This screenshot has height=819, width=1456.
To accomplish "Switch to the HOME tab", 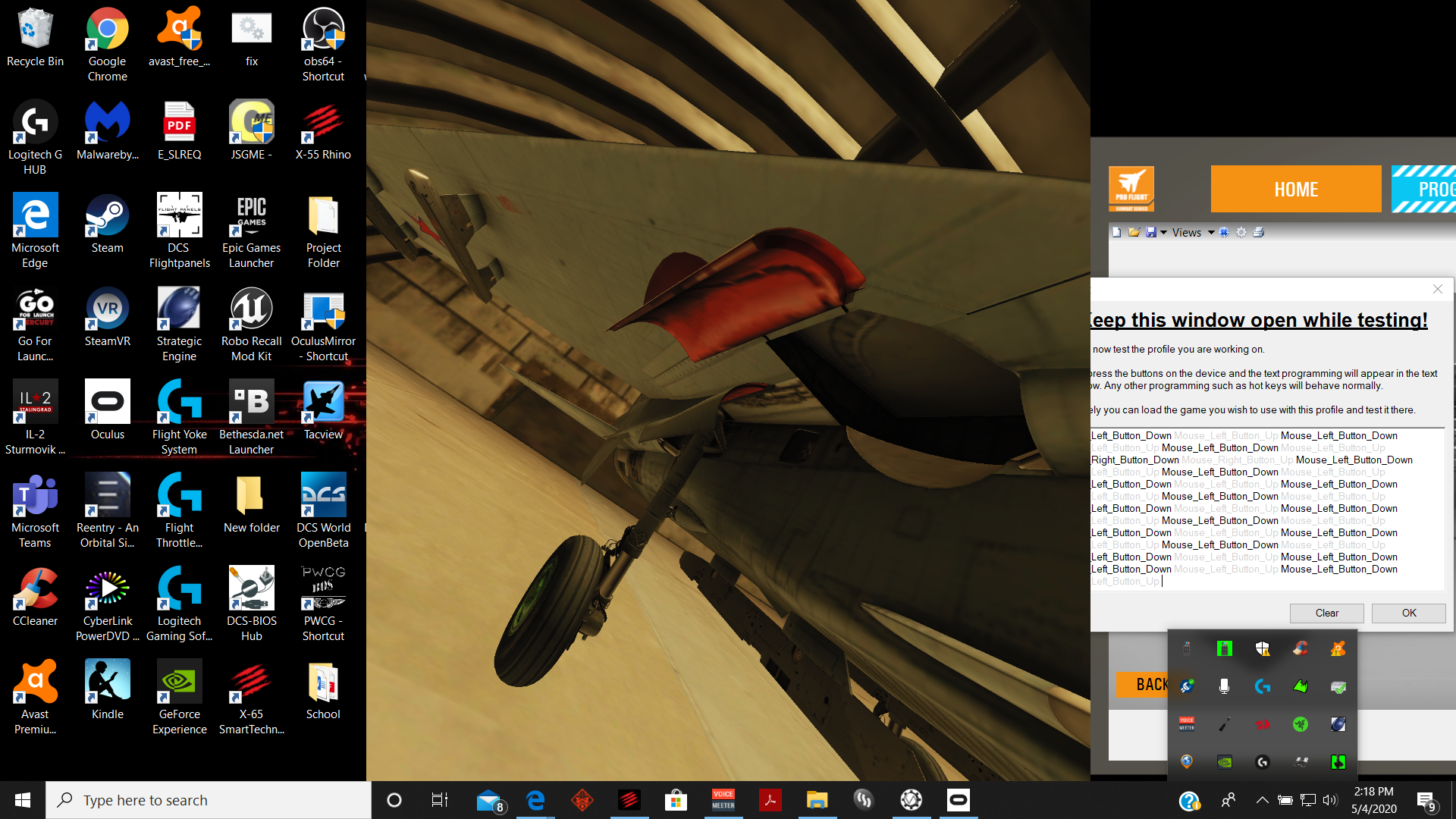I will click(1296, 189).
